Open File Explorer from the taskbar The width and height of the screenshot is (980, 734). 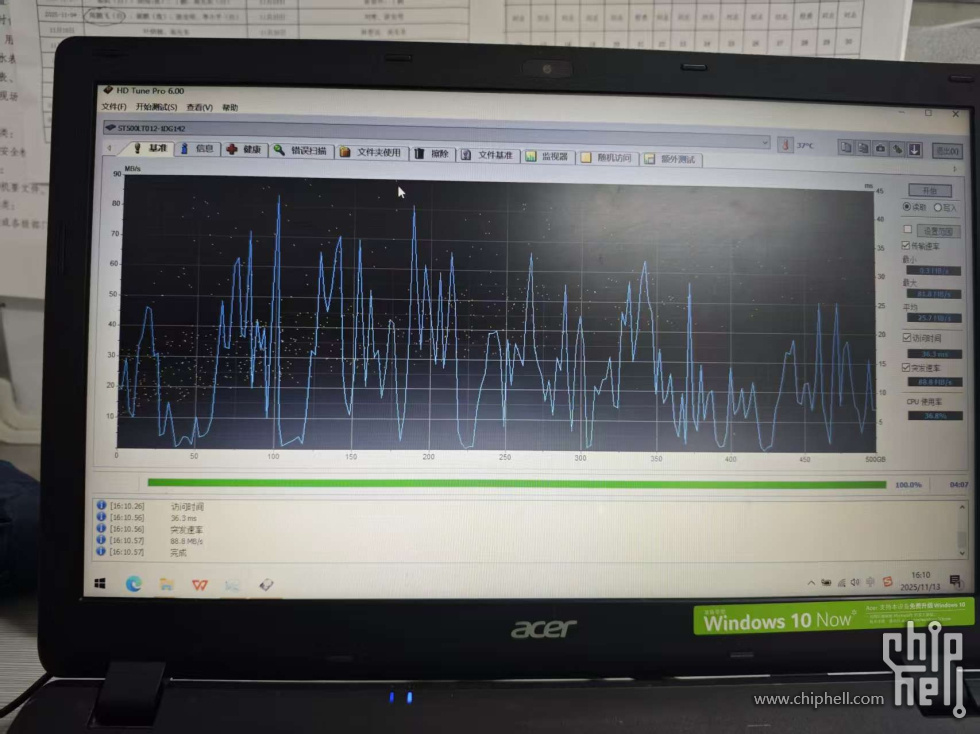coord(166,584)
